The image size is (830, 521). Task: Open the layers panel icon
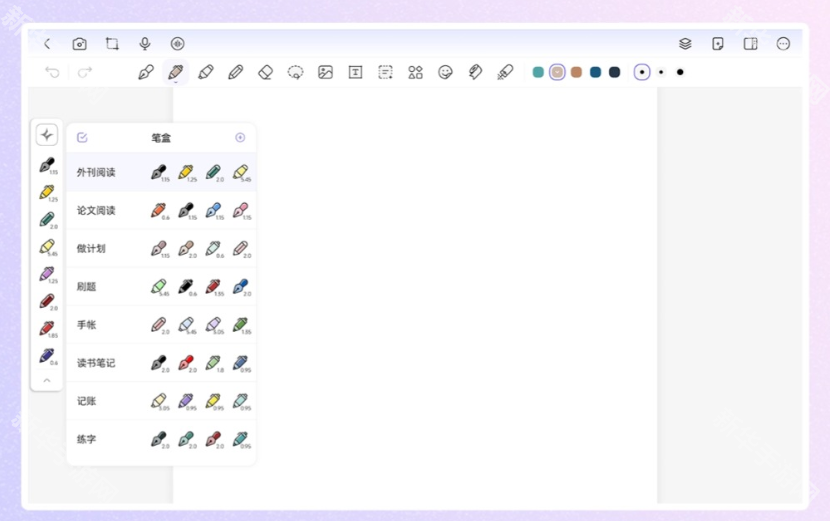pyautogui.click(x=685, y=44)
